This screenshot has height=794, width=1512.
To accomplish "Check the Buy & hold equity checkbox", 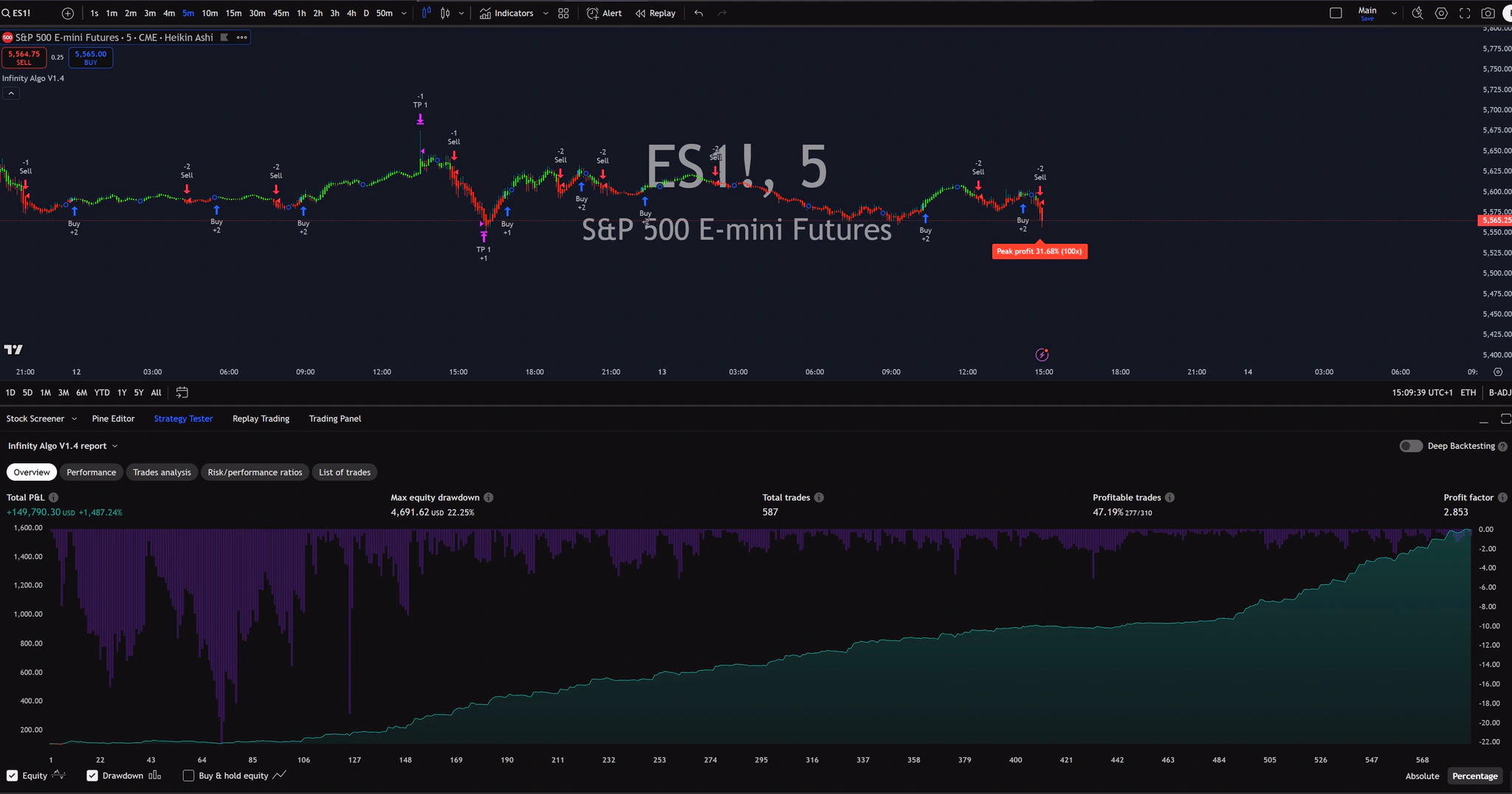I will click(x=188, y=776).
